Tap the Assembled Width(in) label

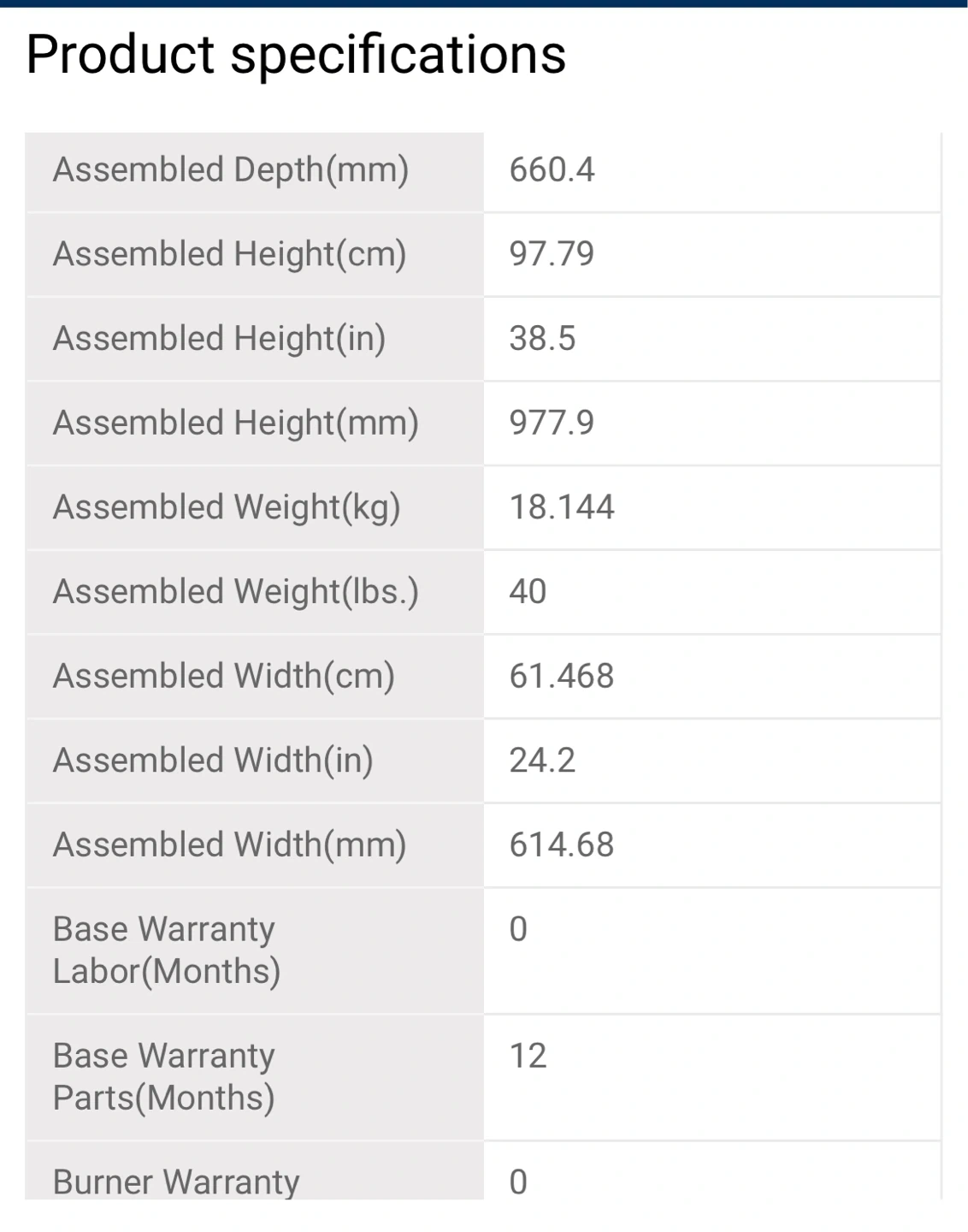tap(213, 761)
